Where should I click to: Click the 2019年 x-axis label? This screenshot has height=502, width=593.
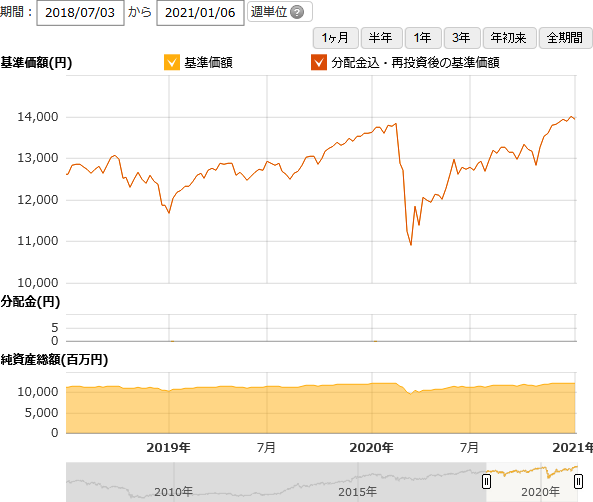(168, 448)
